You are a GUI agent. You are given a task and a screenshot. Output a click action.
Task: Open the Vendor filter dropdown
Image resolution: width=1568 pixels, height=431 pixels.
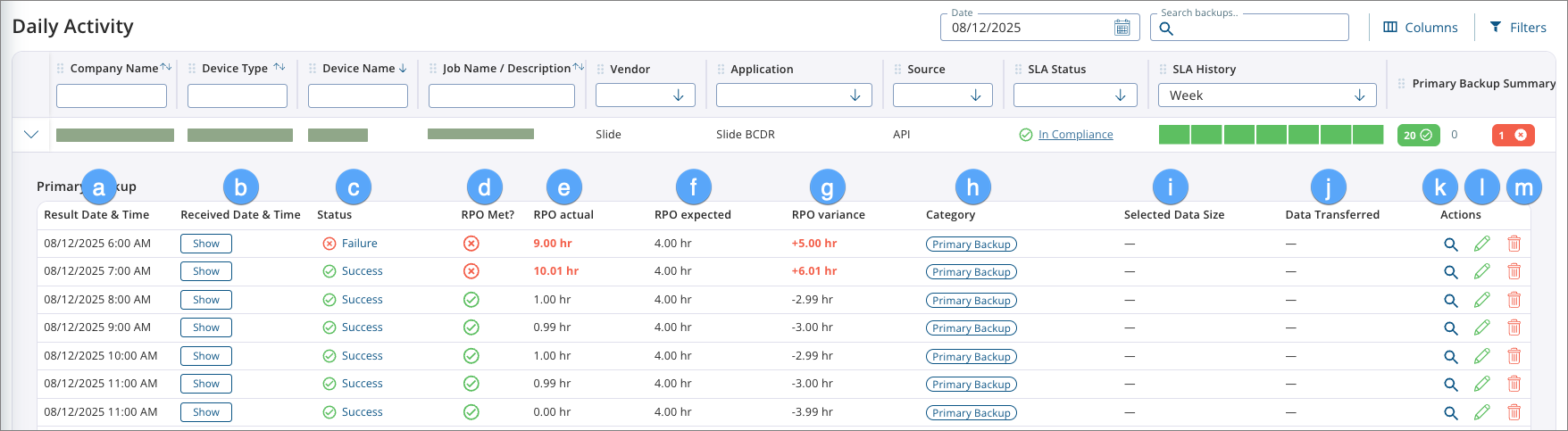[x=646, y=95]
